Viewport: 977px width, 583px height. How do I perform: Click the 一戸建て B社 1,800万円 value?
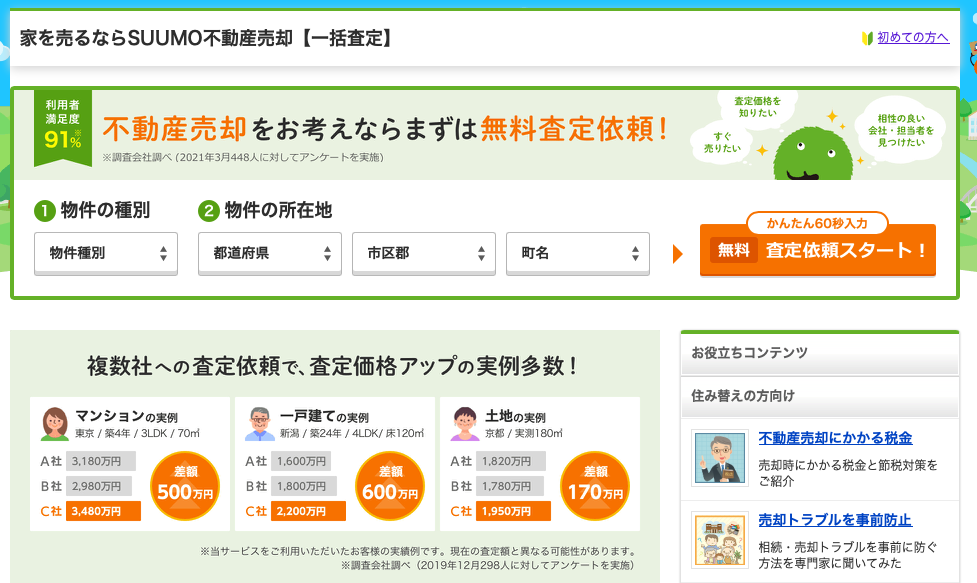tap(303, 486)
